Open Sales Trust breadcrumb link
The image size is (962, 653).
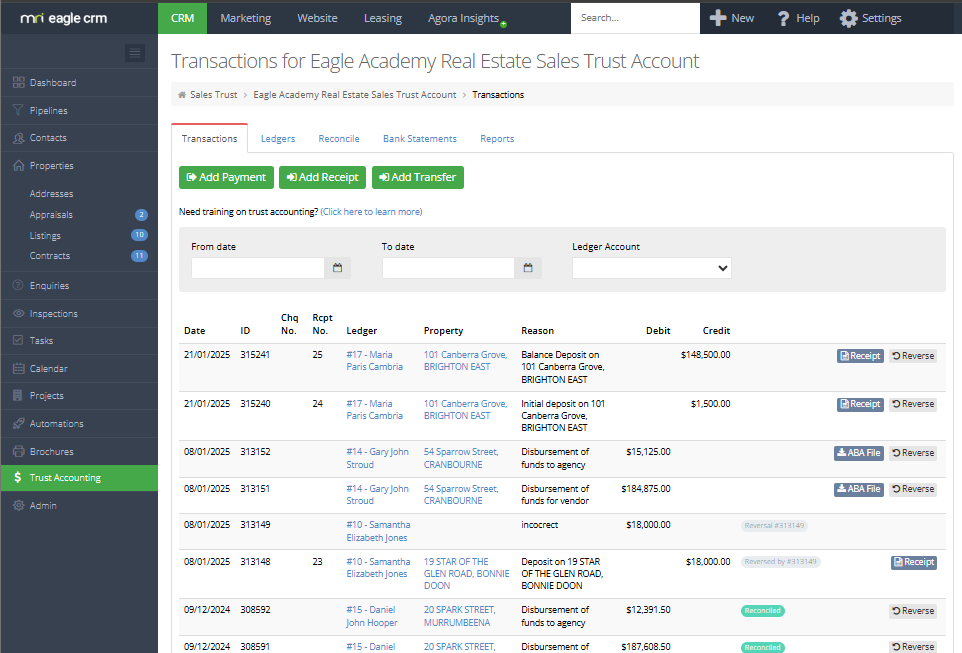tap(214, 95)
